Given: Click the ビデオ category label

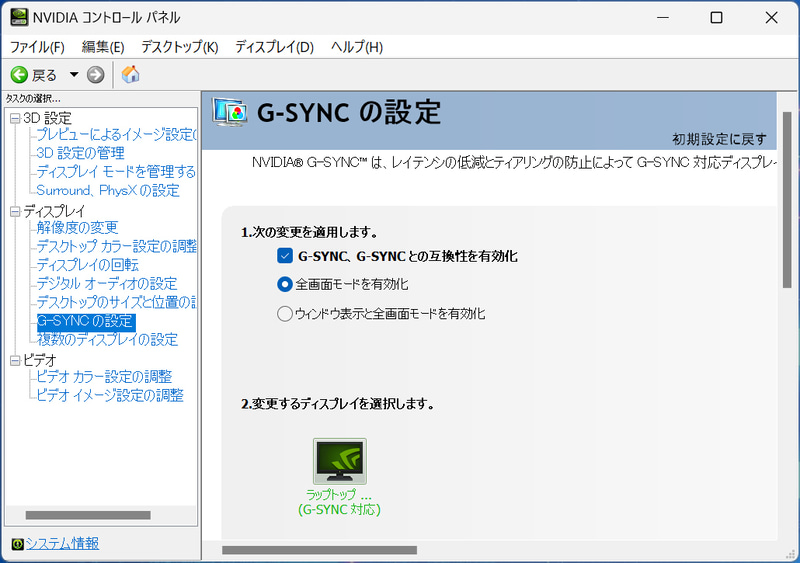Looking at the screenshot, I should [40, 360].
